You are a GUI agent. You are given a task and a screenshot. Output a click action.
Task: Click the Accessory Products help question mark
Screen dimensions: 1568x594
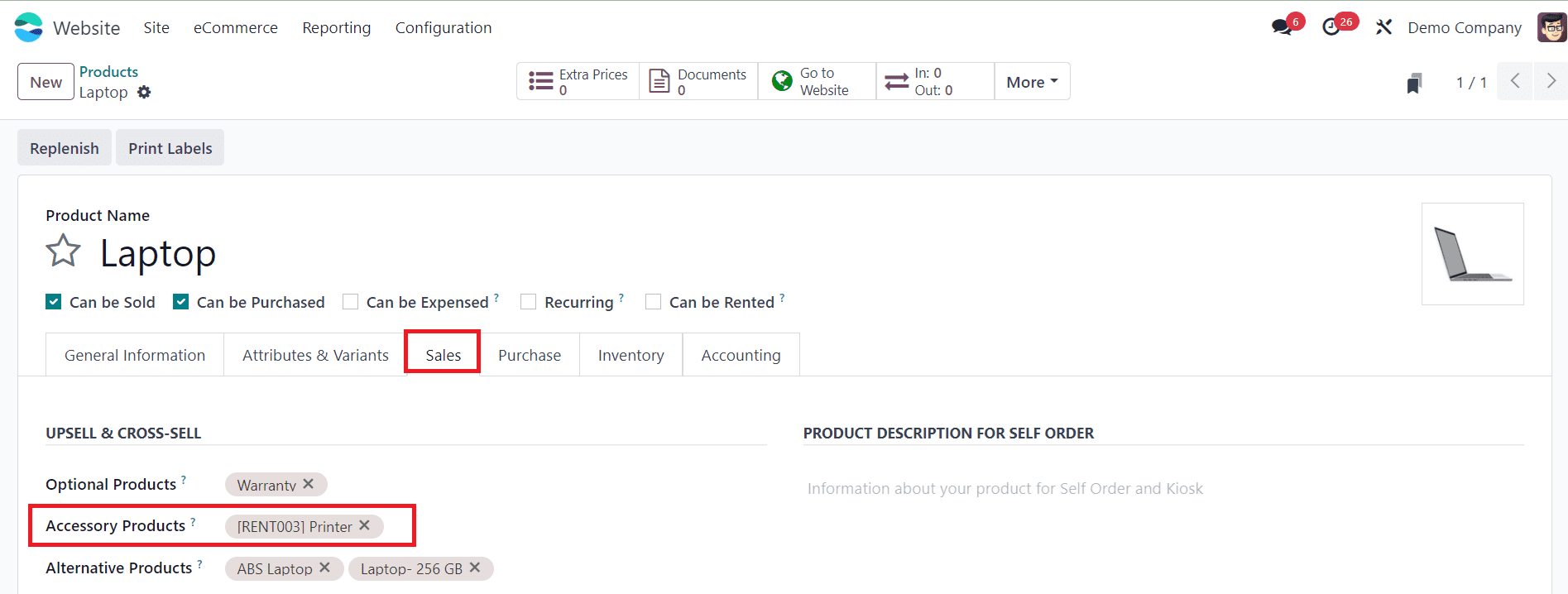coord(193,521)
